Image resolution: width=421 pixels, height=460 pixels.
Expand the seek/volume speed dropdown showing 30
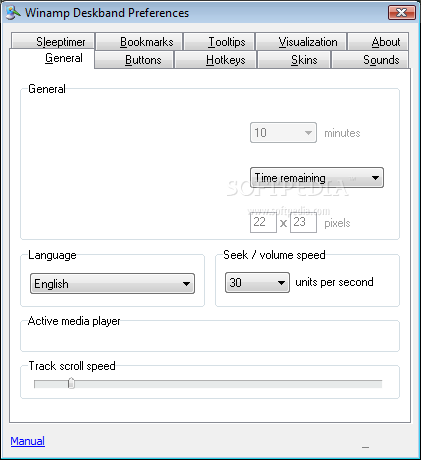tap(257, 283)
